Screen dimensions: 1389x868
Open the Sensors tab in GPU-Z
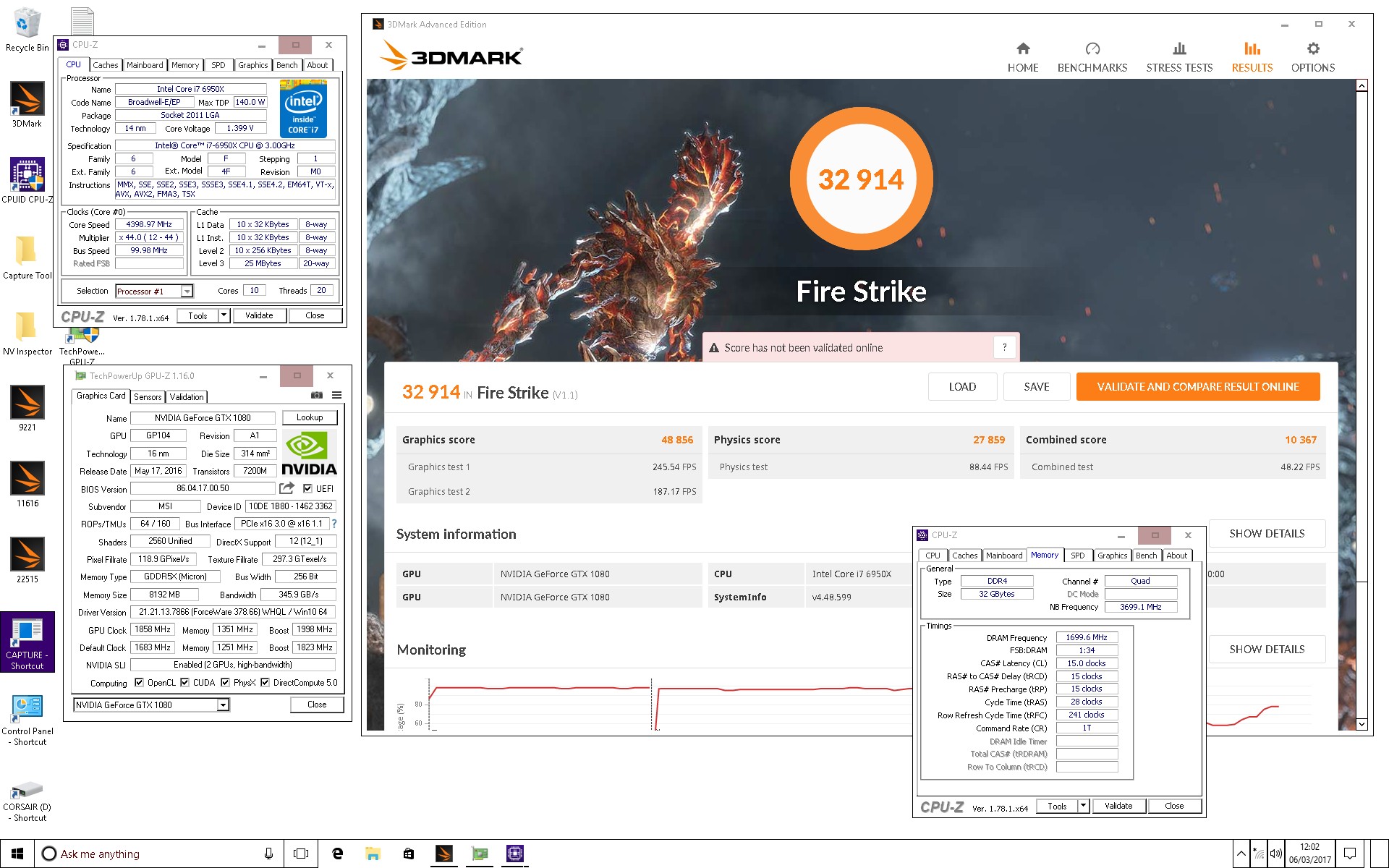148,396
